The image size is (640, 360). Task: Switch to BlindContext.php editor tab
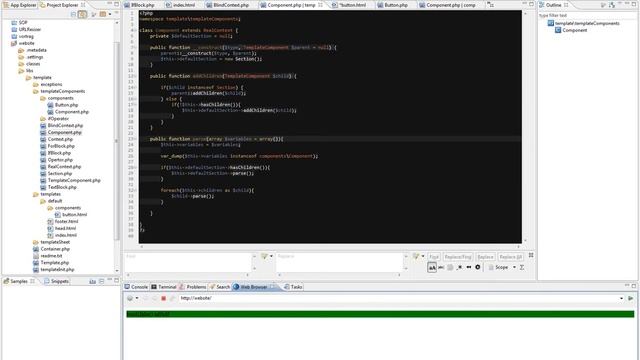(227, 5)
